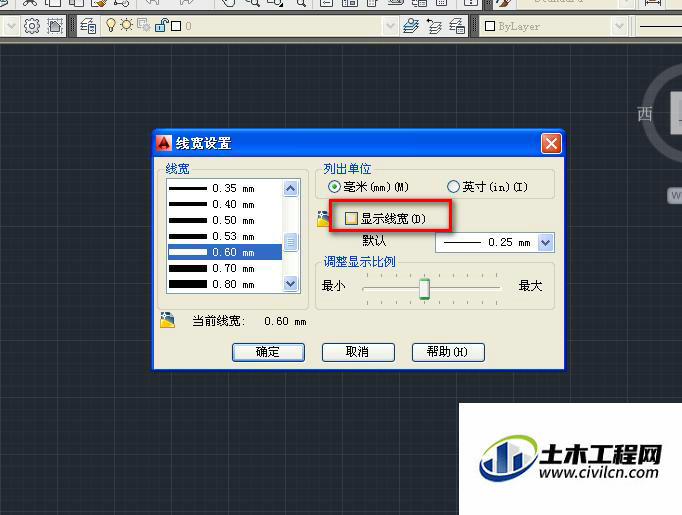
Task: Open the linetype control showing a line
Action: click(x=660, y=26)
